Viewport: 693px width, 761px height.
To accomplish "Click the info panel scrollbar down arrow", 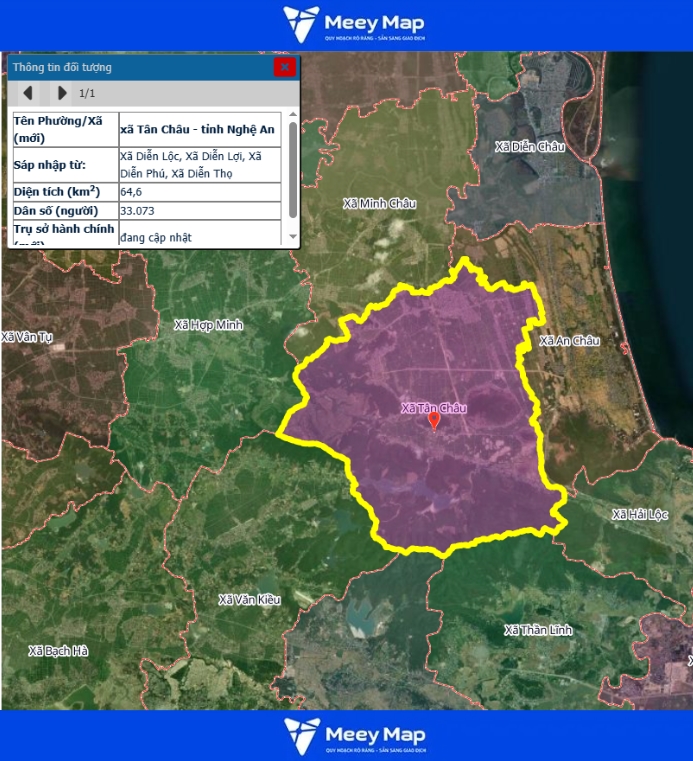I will (x=293, y=237).
